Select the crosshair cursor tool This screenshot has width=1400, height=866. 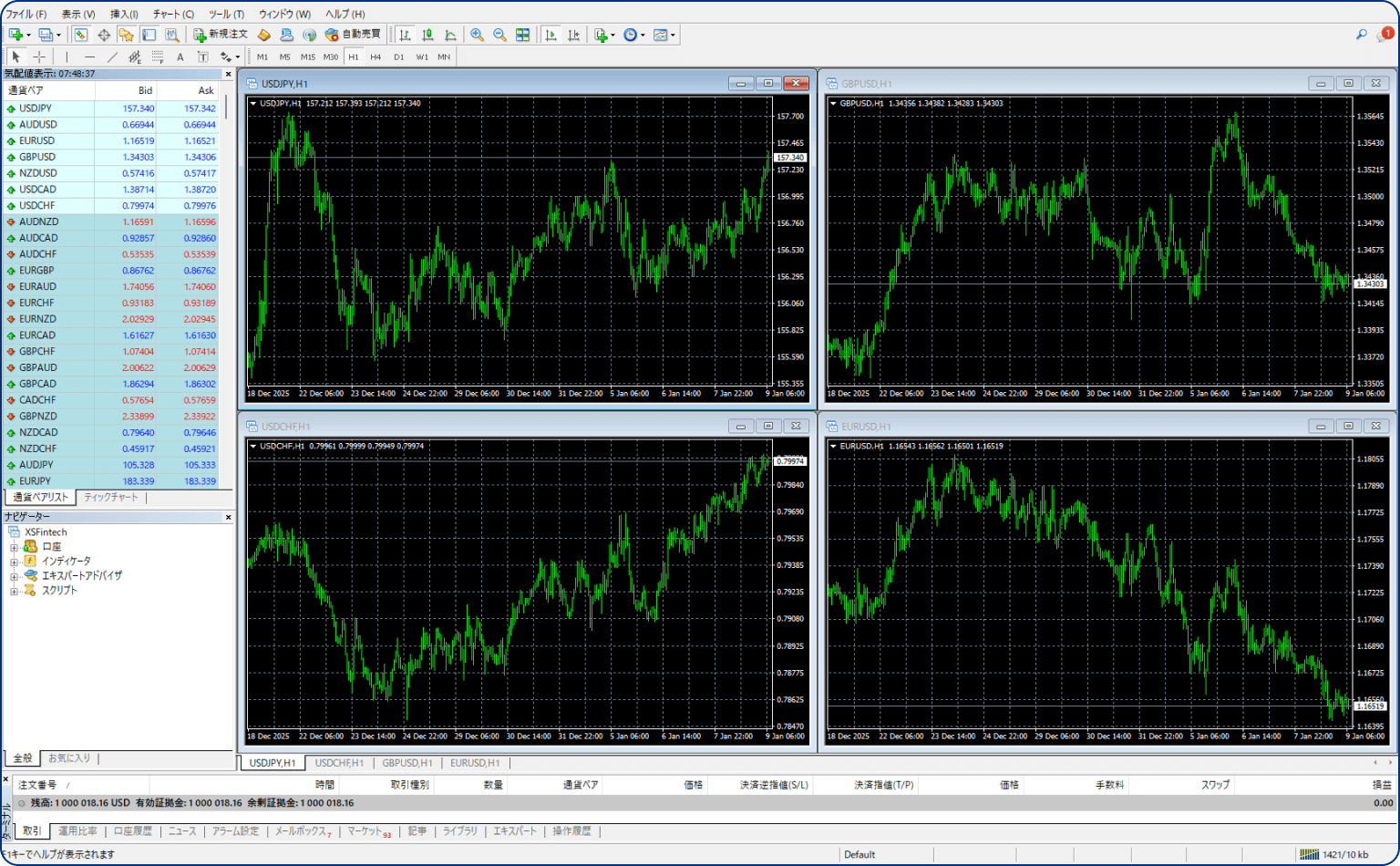click(39, 57)
